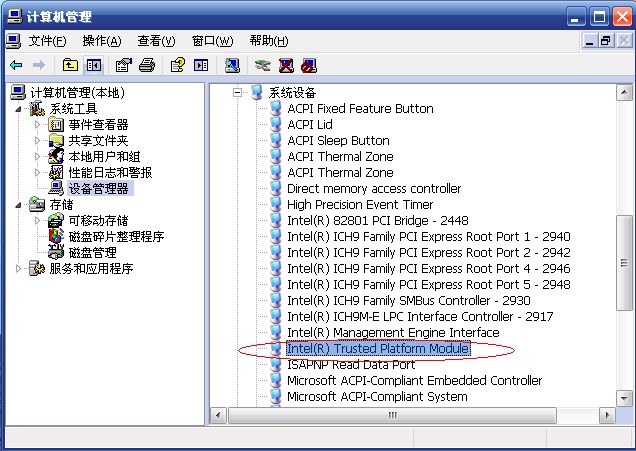
Task: Open the 查看(V) menu
Action: point(156,41)
